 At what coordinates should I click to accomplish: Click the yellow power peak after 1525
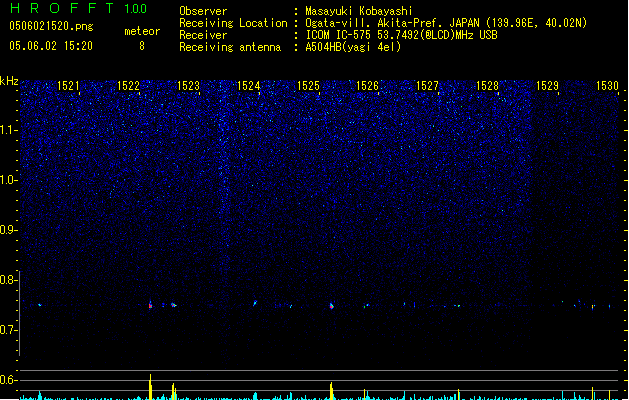point(331,391)
